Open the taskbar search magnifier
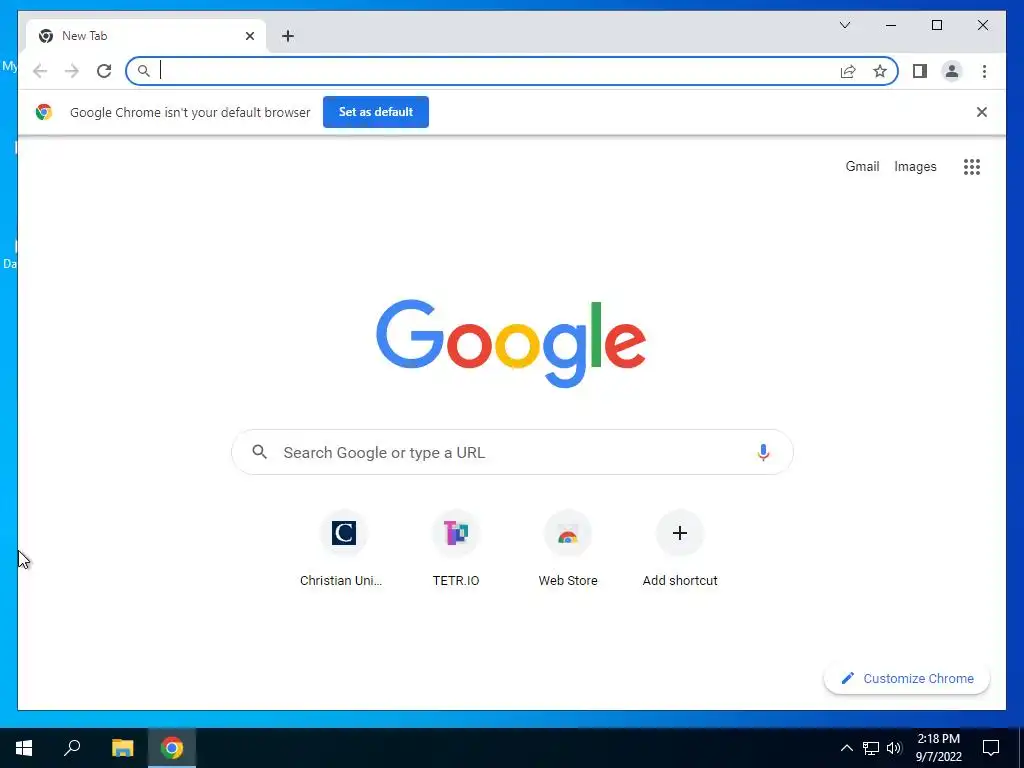This screenshot has height=768, width=1024. [72, 748]
